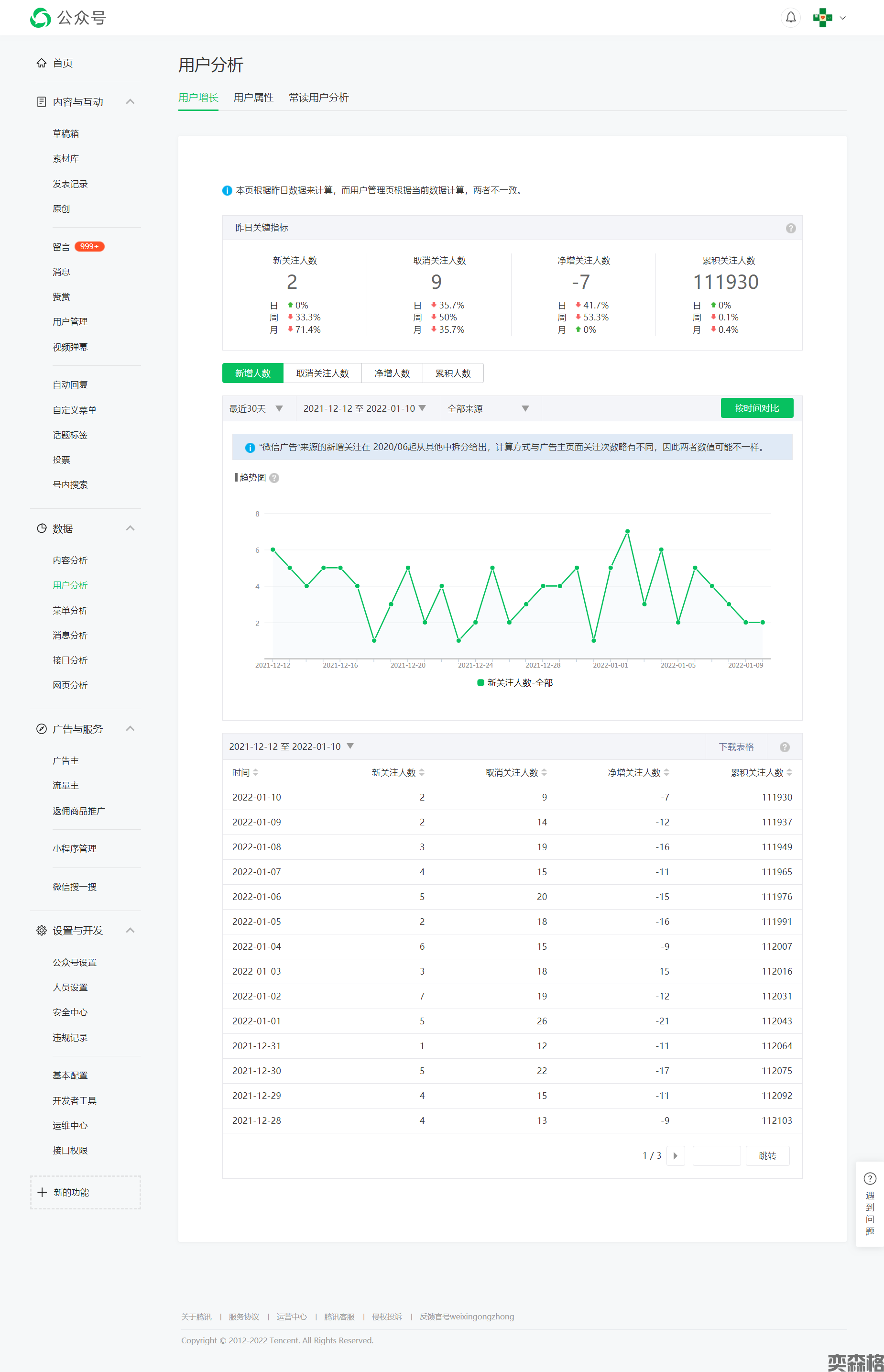Select the 取消关注人数 chart tab
Screen dimensions: 884x1372
pyautogui.click(x=322, y=373)
